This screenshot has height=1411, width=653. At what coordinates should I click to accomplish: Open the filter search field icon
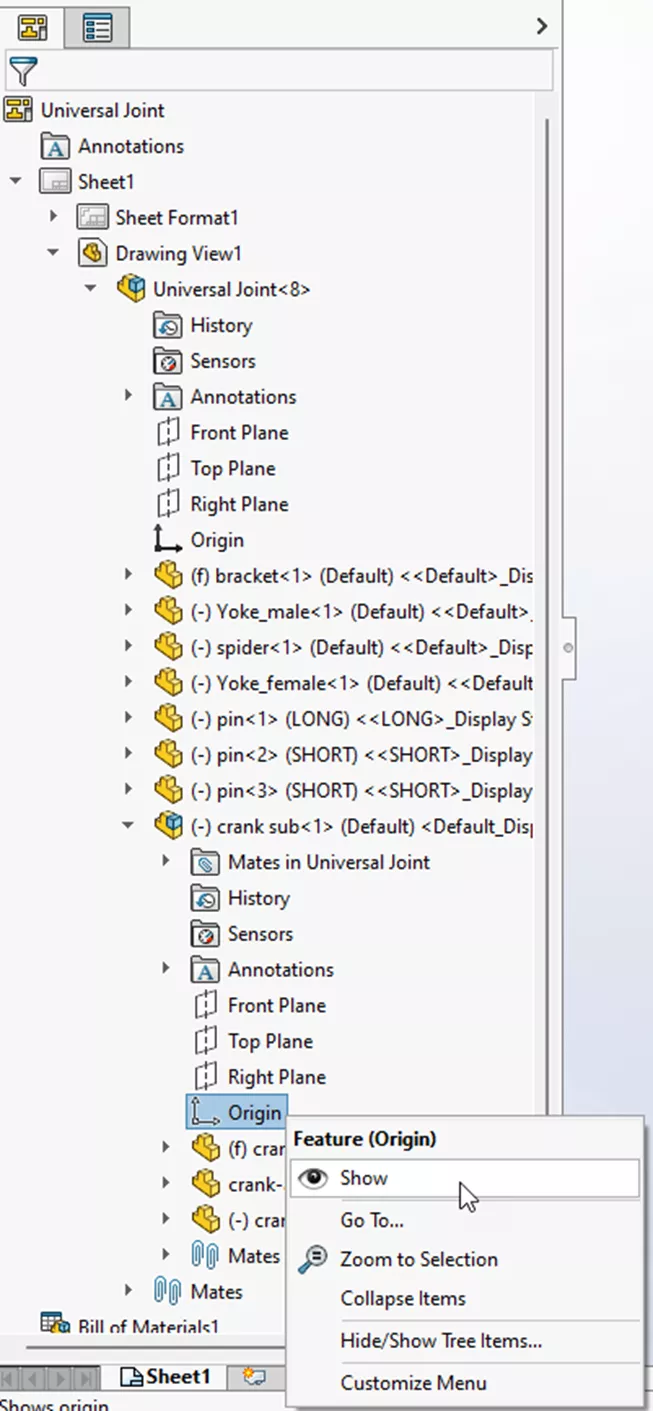click(x=22, y=72)
